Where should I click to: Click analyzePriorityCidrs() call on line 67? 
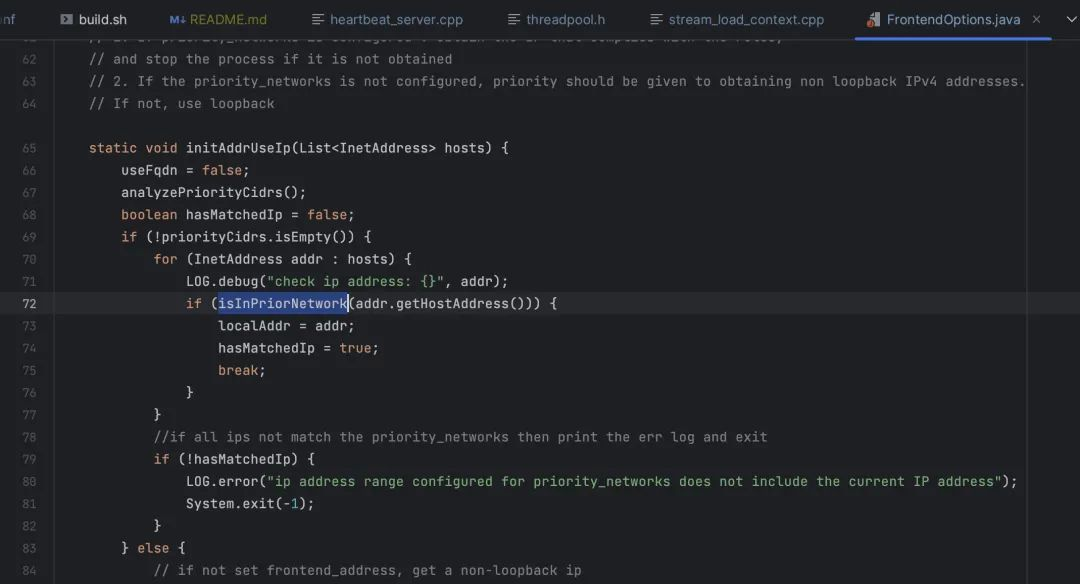[x=214, y=192]
